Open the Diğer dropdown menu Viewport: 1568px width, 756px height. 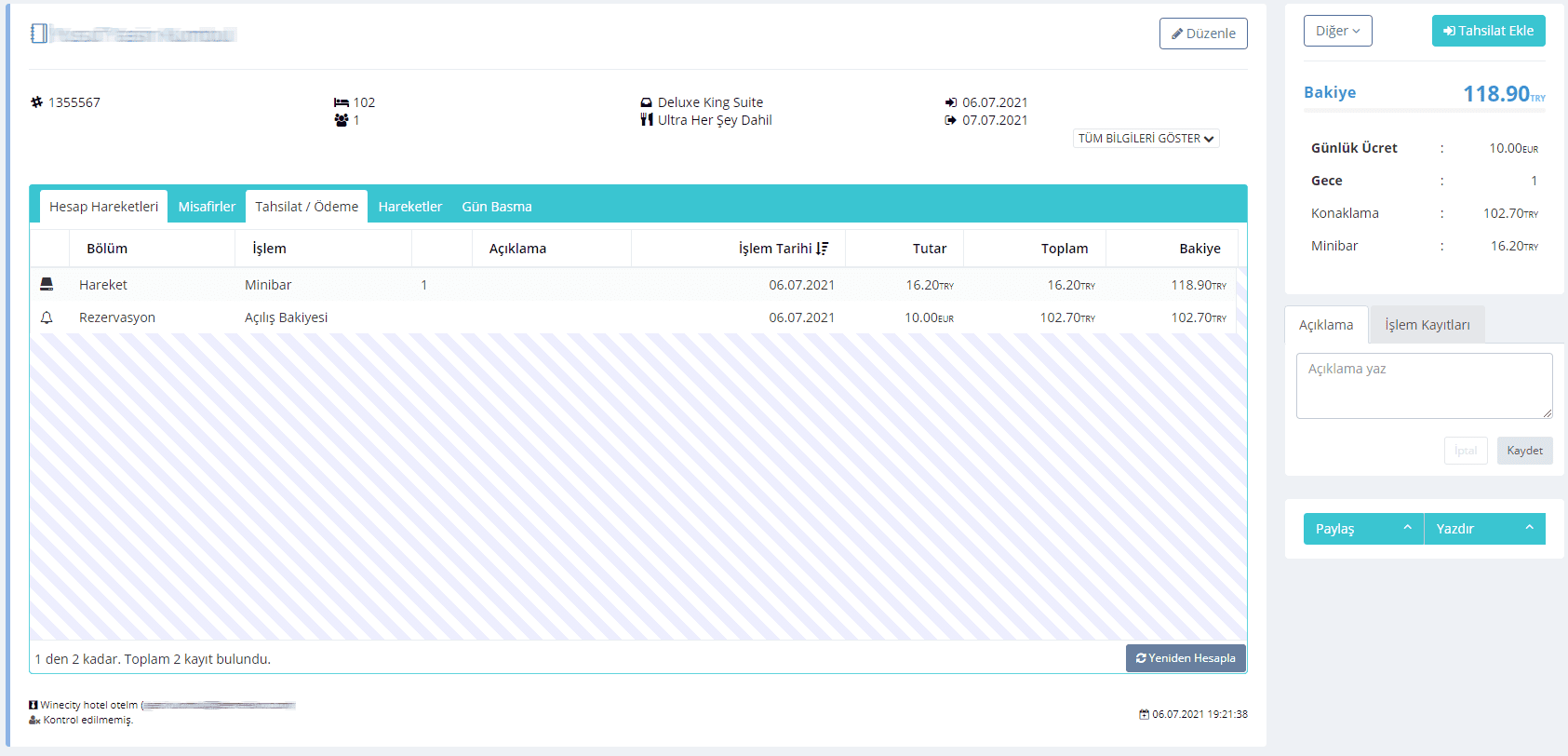pyautogui.click(x=1337, y=31)
